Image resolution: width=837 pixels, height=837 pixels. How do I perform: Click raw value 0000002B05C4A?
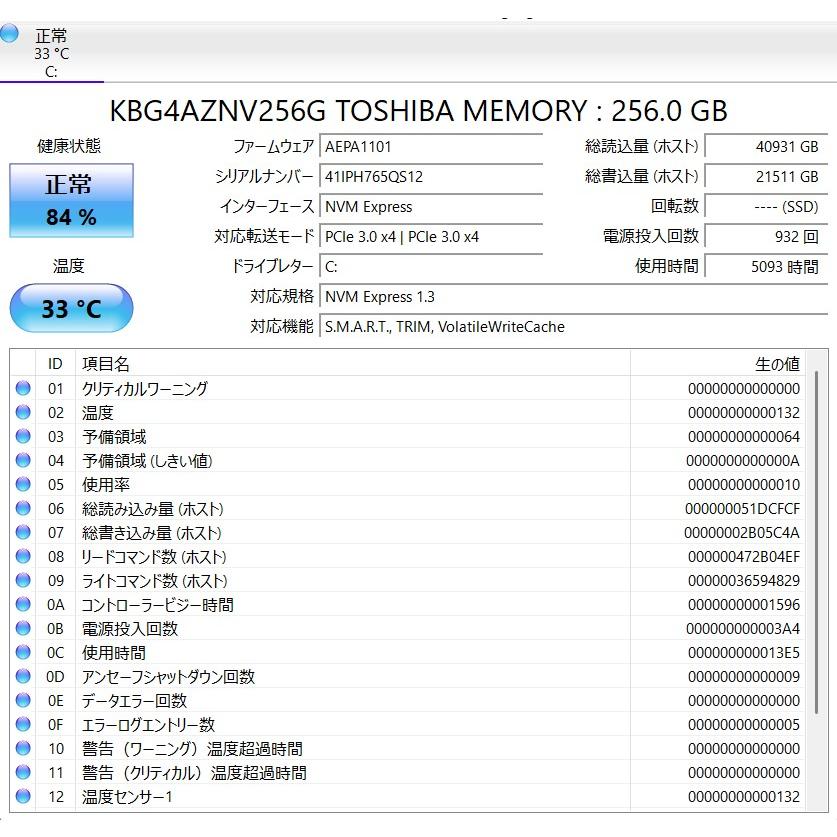(742, 533)
